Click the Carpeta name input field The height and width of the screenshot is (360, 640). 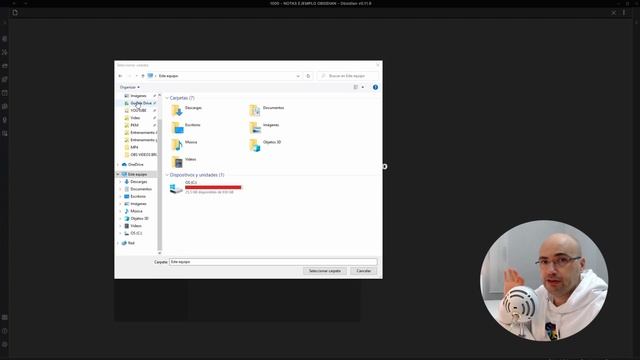[273, 262]
